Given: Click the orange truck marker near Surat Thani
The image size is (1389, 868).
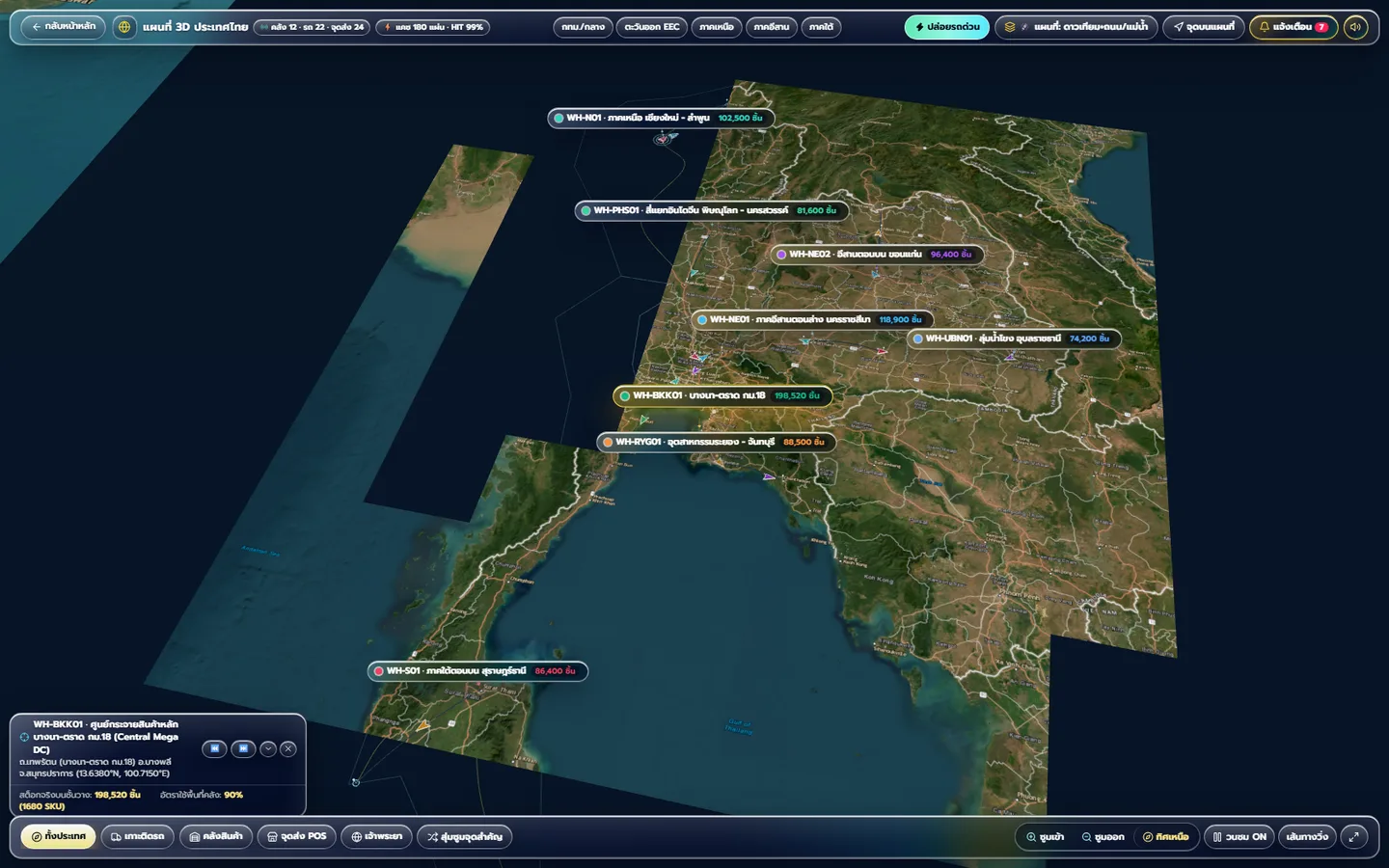Looking at the screenshot, I should (x=422, y=725).
